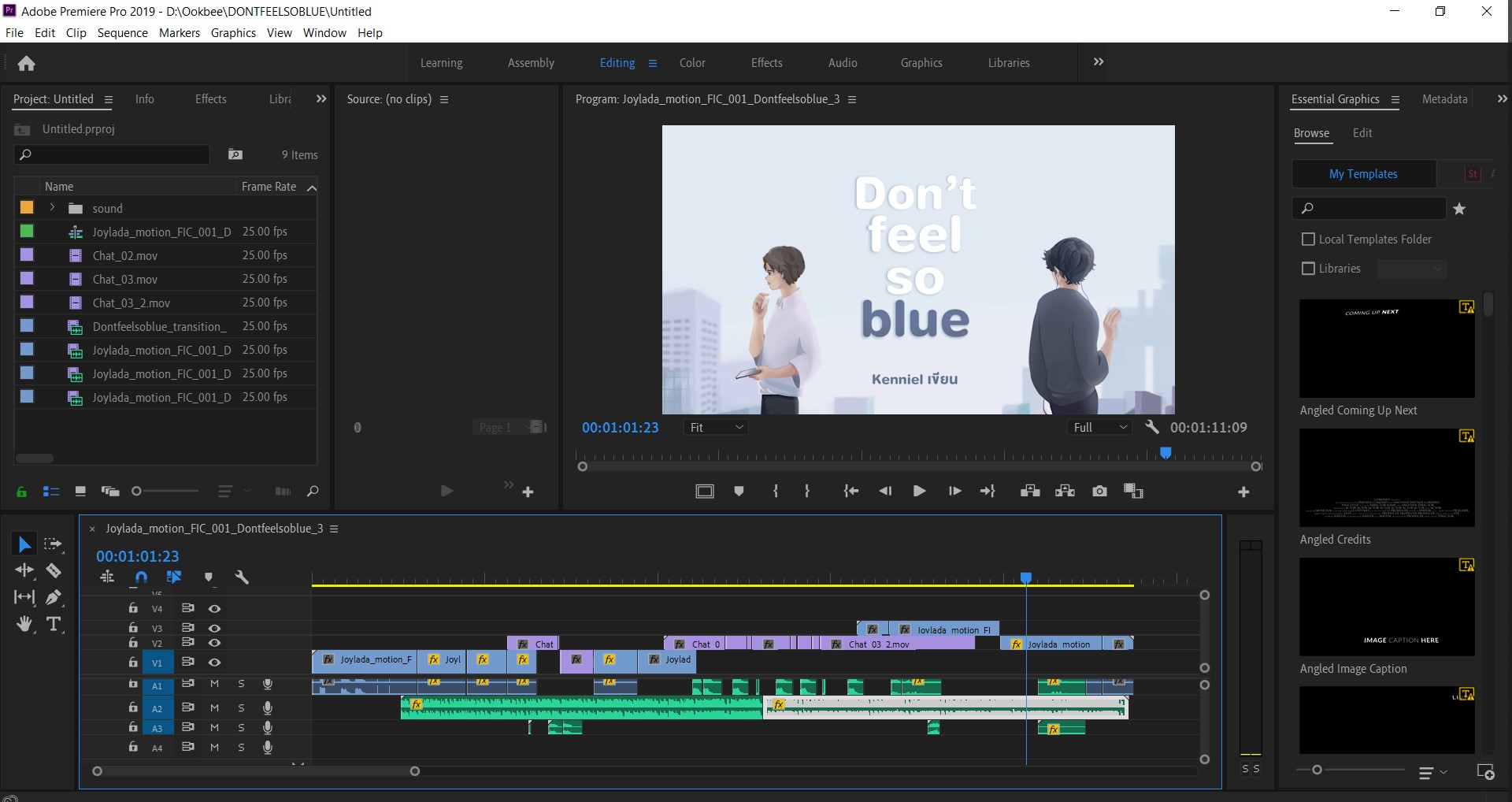Click the My Templates button
This screenshot has width=1512, height=802.
1363,174
